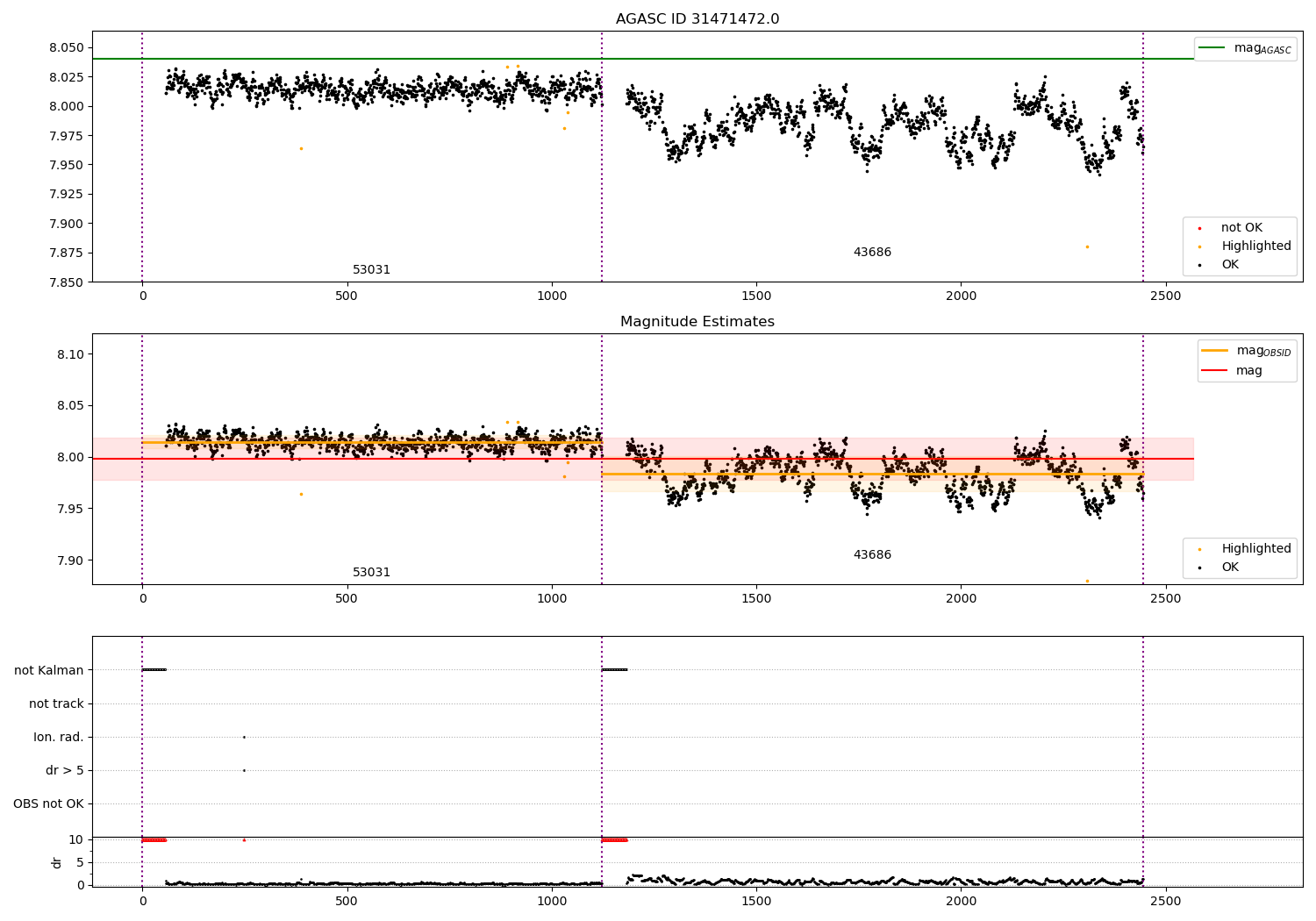This screenshot has width=1316, height=921.
Task: Click the orange outlier near 7.88 in top plot
Action: [1087, 246]
